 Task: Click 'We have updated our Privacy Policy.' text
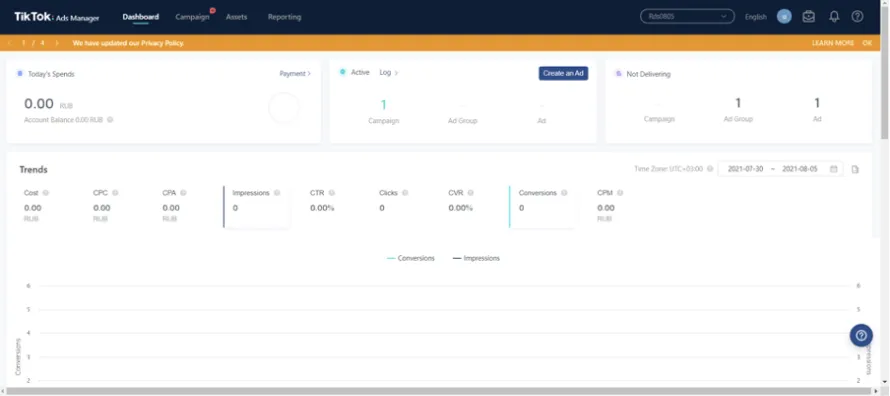click(x=128, y=43)
